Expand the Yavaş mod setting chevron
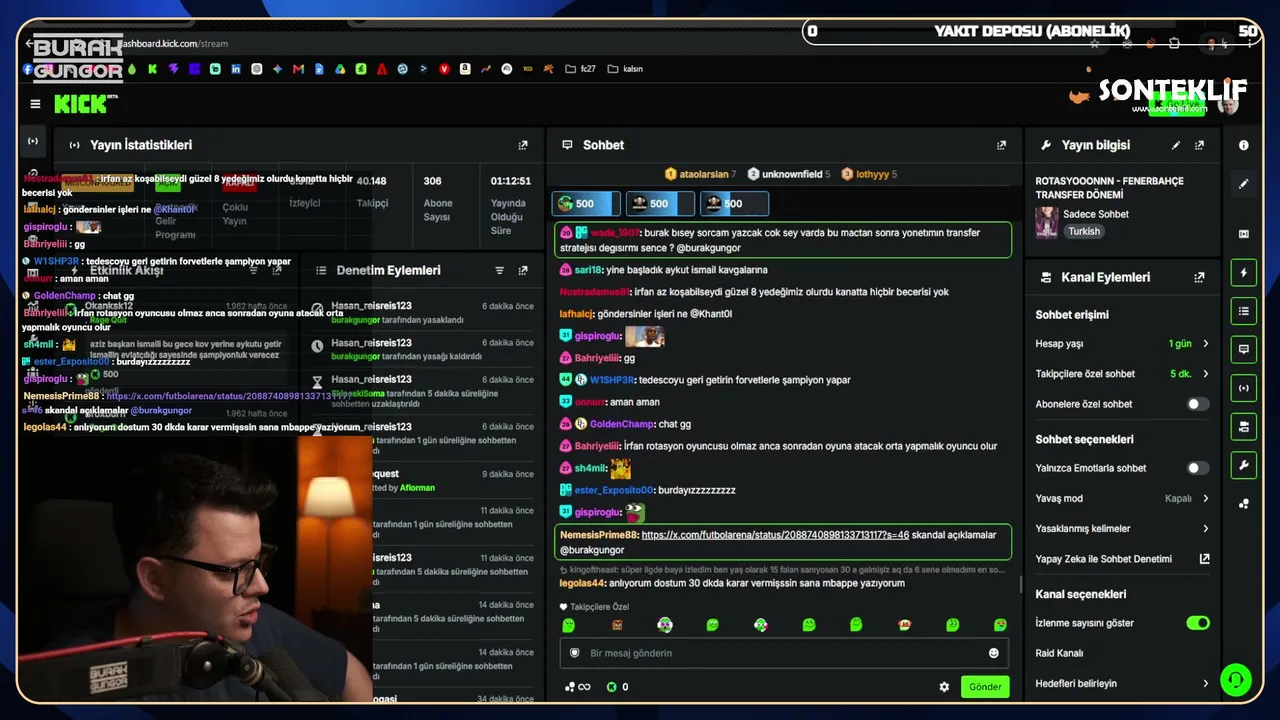Screen dimensions: 1280x720 coord(1205,498)
